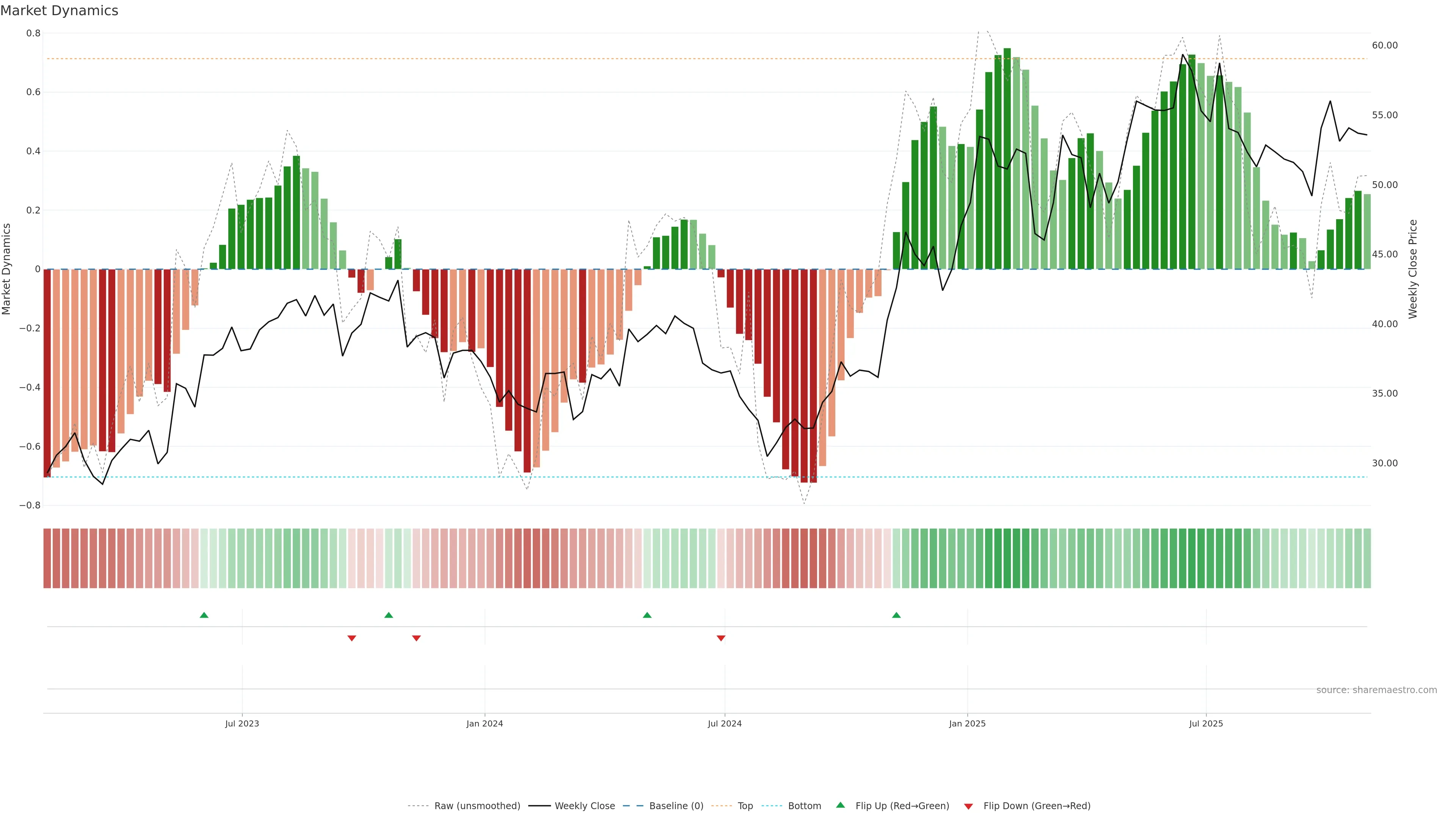Viewport: 1456px width, 819px height.
Task: Hide the Top threshold legend entry
Action: pos(745,806)
